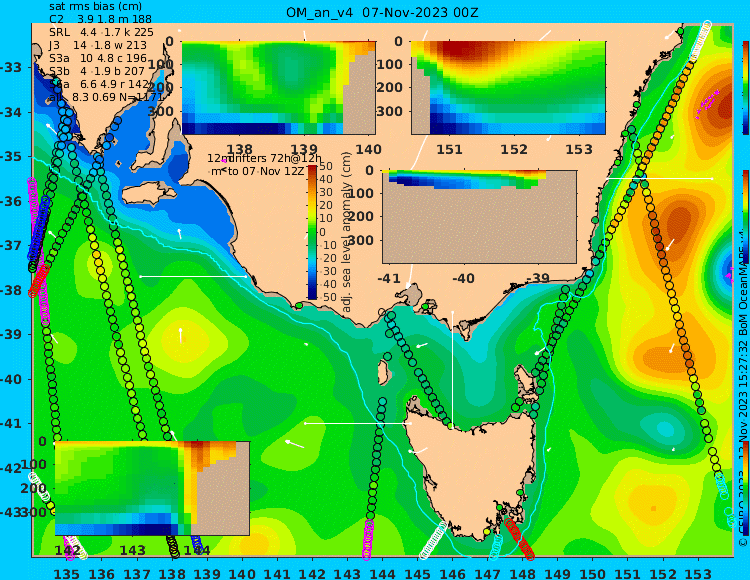Click latitude label -37 on main map axis
This screenshot has width=750, height=580.
(x=11, y=246)
